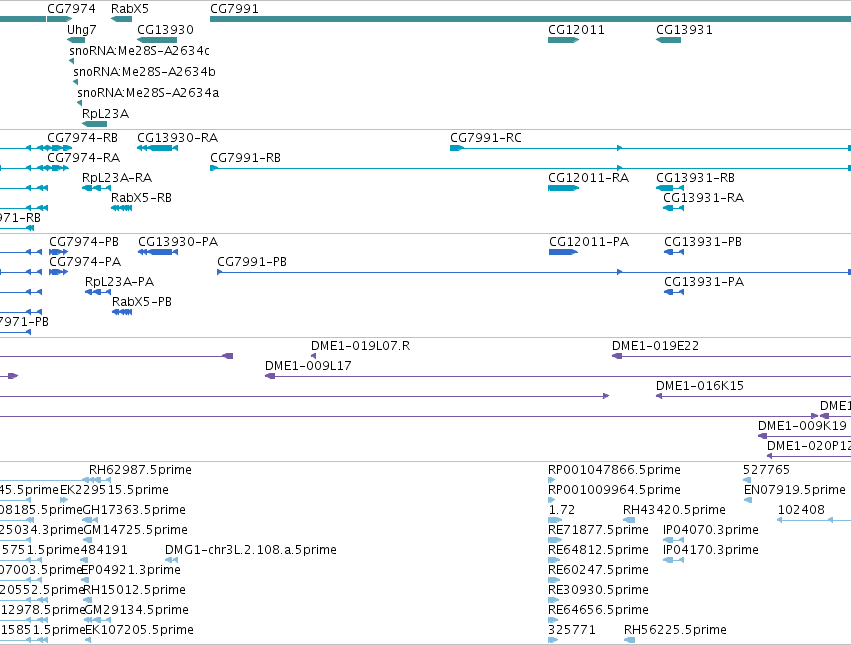Select the CG12011-PA protein bar
This screenshot has height=645, width=851.
coord(563,252)
